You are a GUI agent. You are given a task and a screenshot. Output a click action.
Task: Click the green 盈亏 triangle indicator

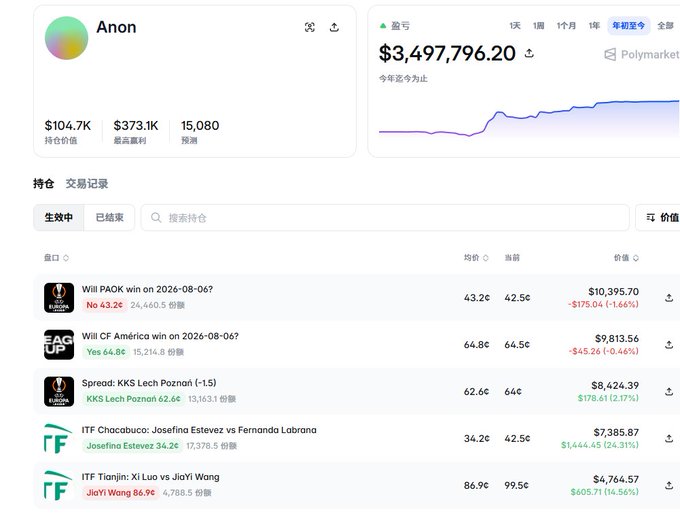click(x=382, y=26)
